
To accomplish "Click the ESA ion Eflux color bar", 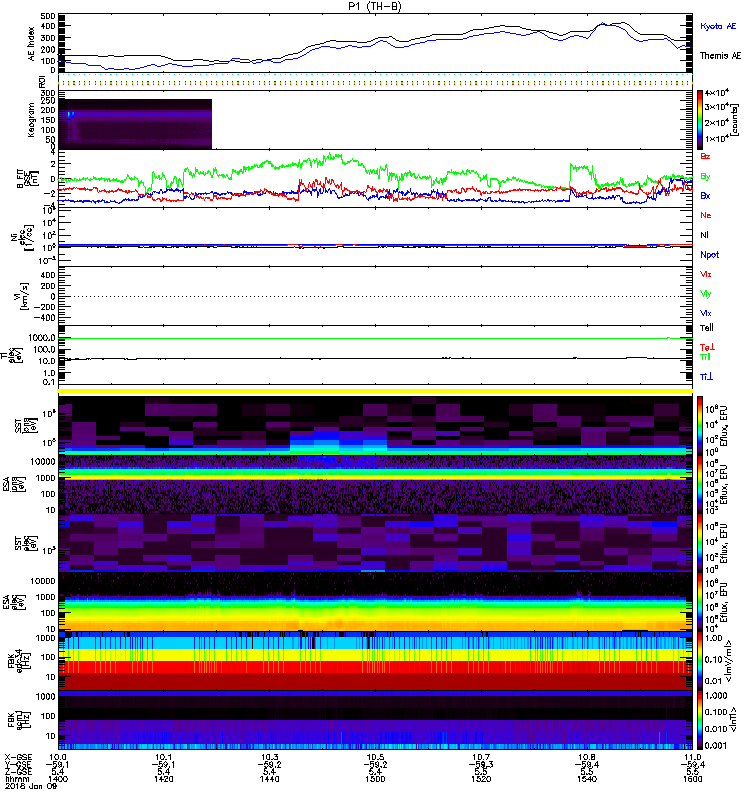I will click(x=700, y=484).
